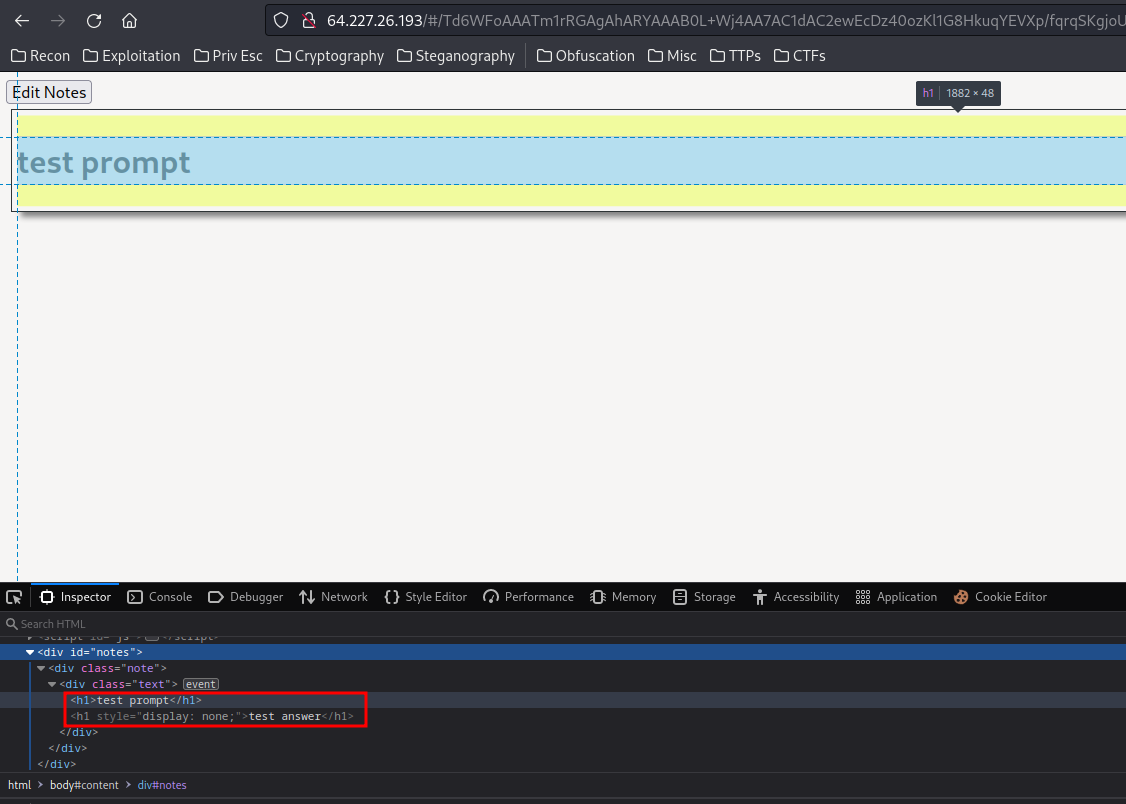Open the Misc bookmarks folder
1126x804 pixels.
[x=672, y=56]
